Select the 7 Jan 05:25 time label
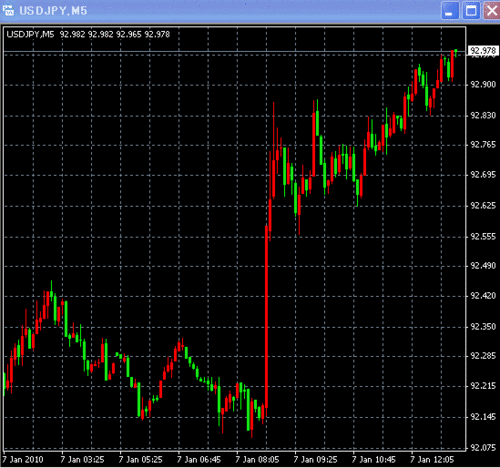The image size is (500, 468). click(x=141, y=460)
